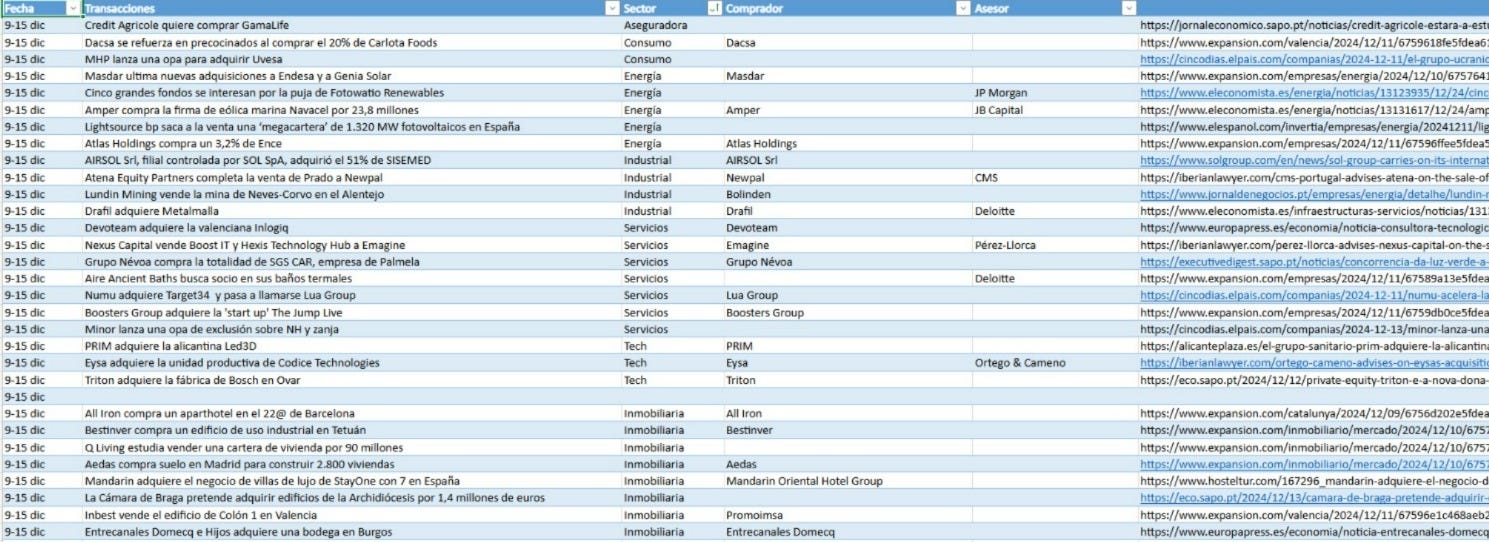
Task: Select the 'Atlas Holdings' comprador cell
Action: pyautogui.click(x=847, y=143)
